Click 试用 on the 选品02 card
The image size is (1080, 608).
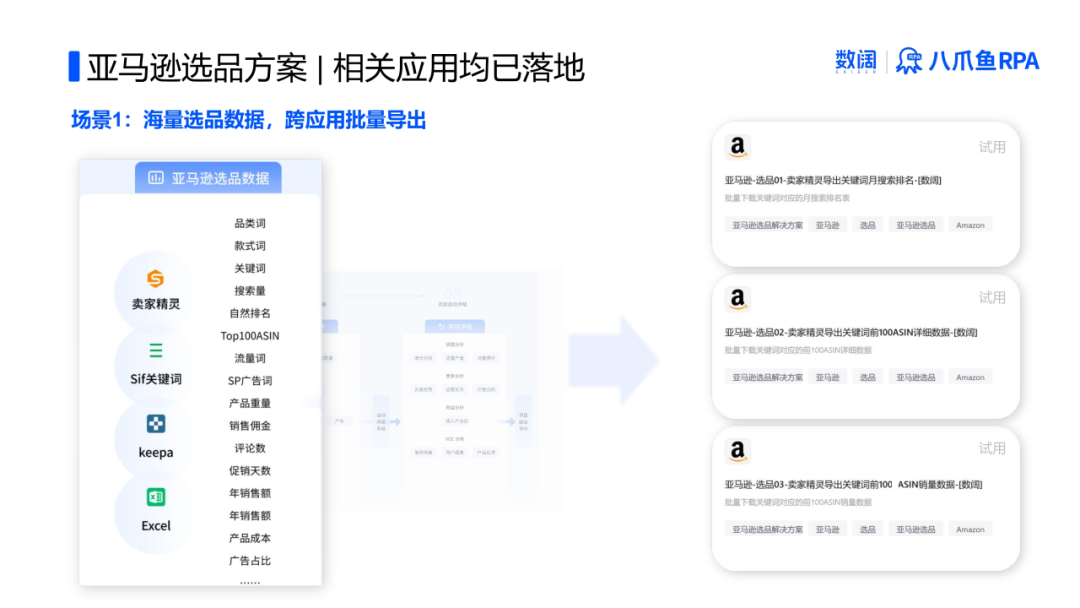click(x=991, y=297)
